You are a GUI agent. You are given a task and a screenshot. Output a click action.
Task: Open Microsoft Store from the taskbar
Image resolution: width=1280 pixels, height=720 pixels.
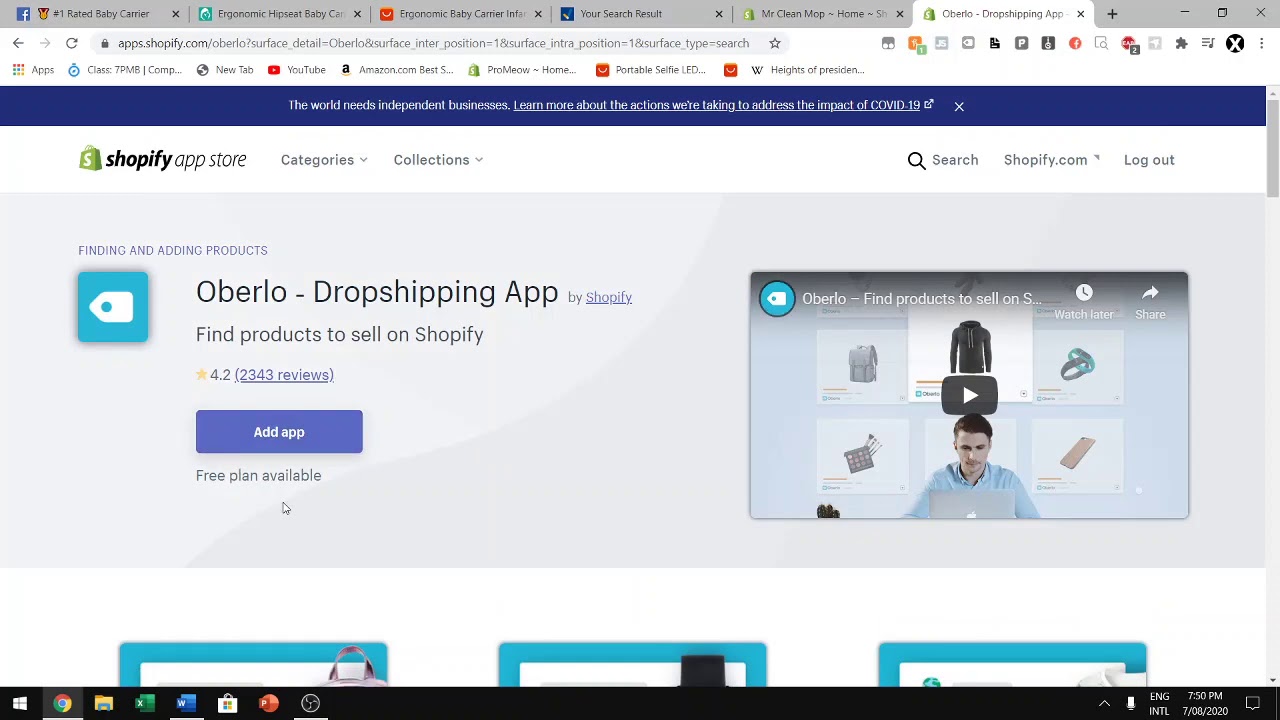click(227, 703)
